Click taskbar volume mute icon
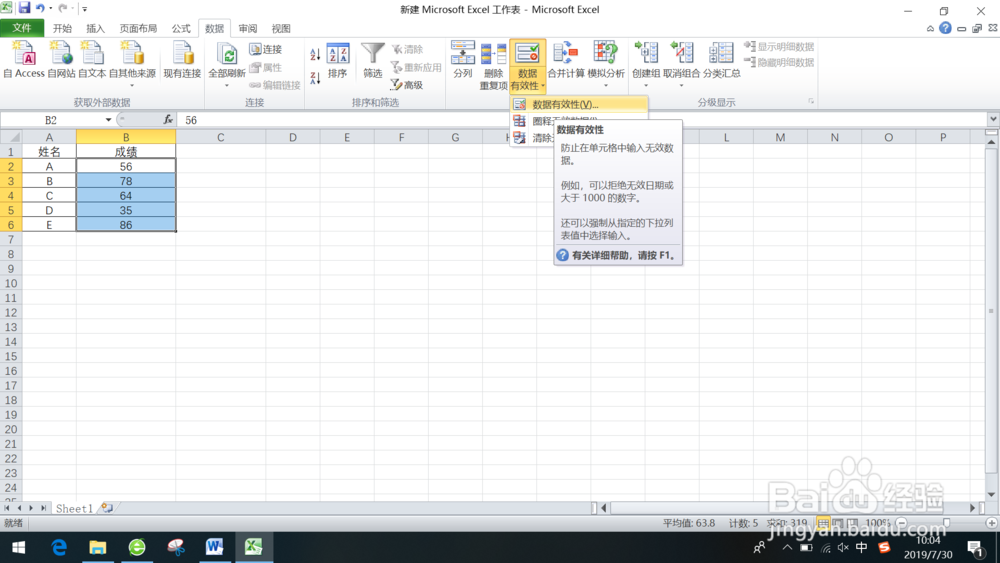The width and height of the screenshot is (1000, 563). 842,547
